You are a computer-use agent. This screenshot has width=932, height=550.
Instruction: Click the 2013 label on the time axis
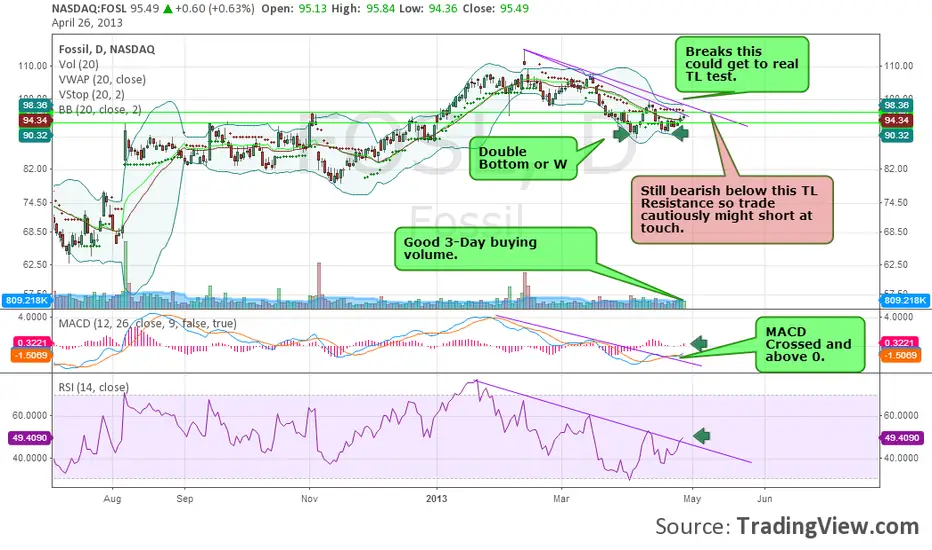437,498
